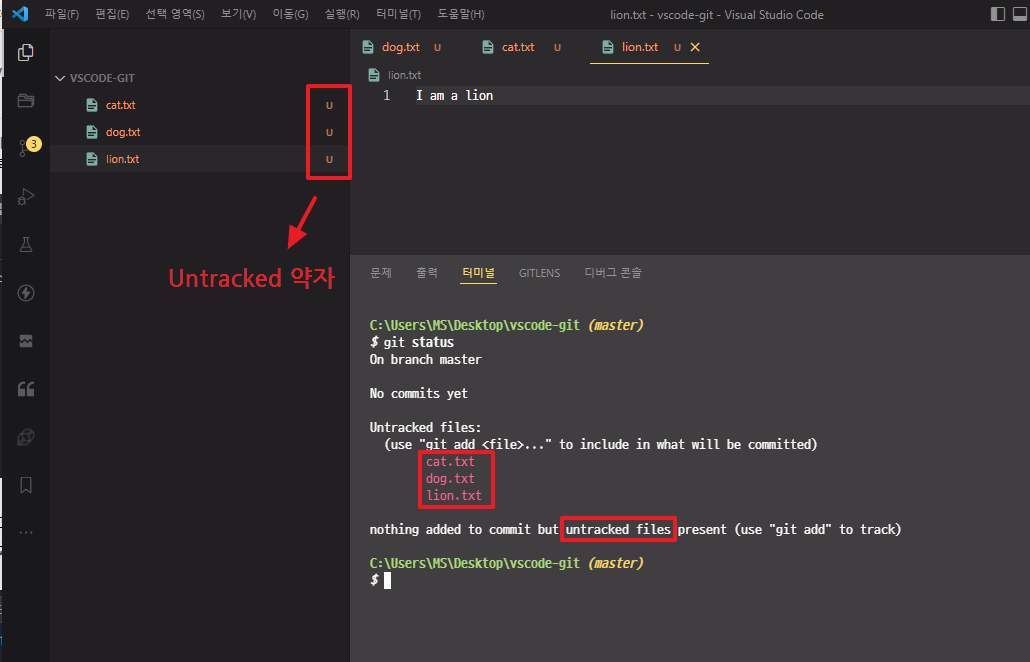Click editor line 1 text 'I am a lion'
The height and width of the screenshot is (662, 1030).
coord(455,96)
